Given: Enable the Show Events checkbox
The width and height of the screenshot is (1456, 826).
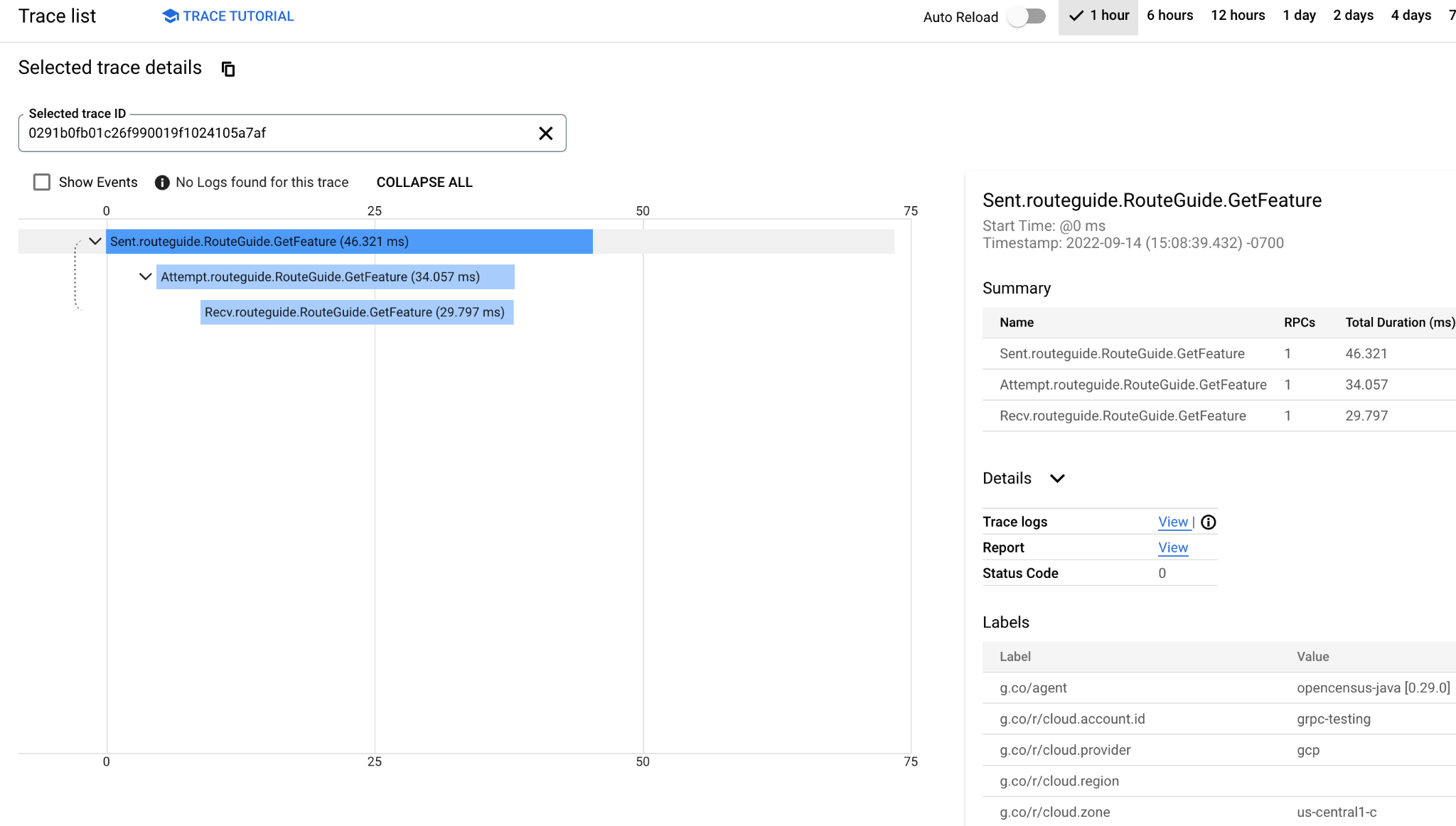Looking at the screenshot, I should click(42, 183).
